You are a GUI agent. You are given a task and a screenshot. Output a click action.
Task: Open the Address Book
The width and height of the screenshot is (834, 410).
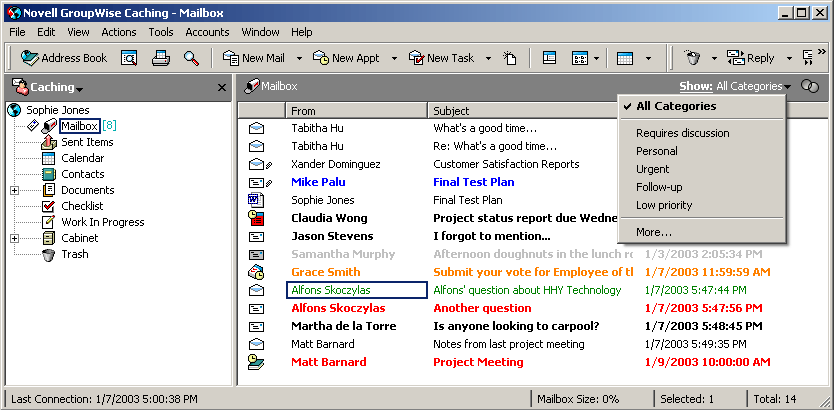(x=64, y=58)
